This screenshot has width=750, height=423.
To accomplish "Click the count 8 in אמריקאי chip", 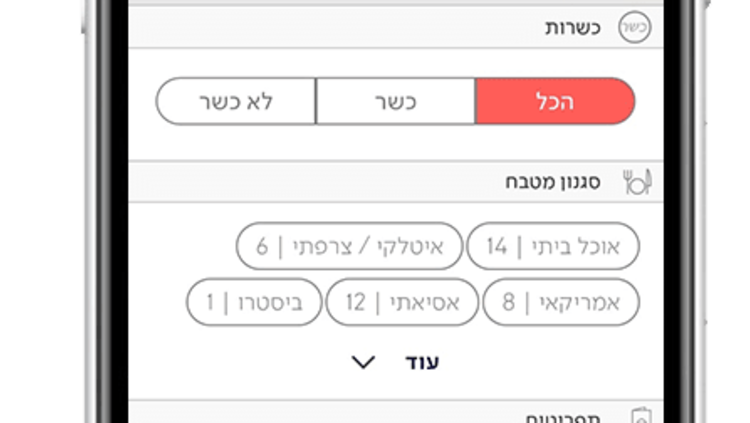I will (x=508, y=303).
